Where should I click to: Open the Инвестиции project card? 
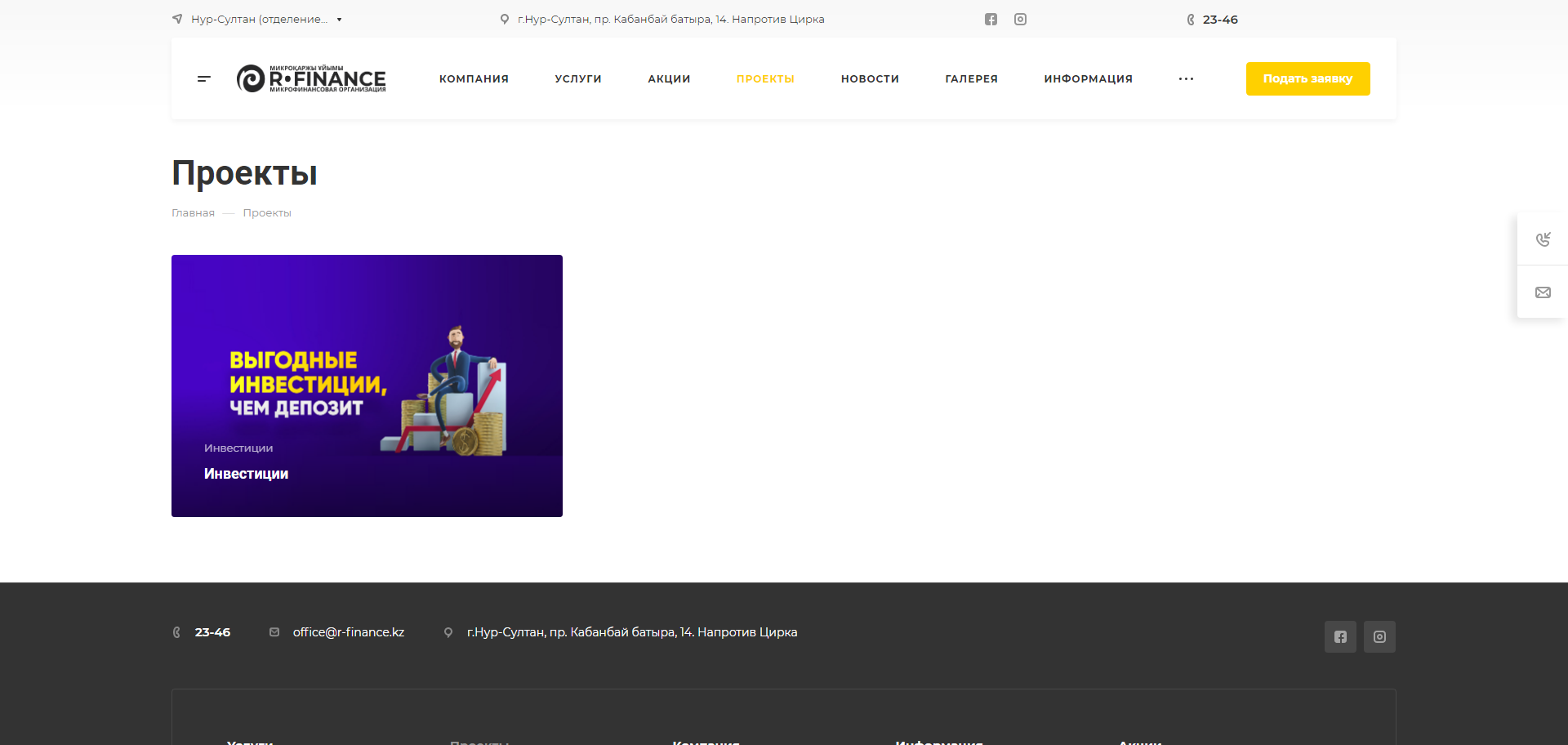[x=367, y=386]
